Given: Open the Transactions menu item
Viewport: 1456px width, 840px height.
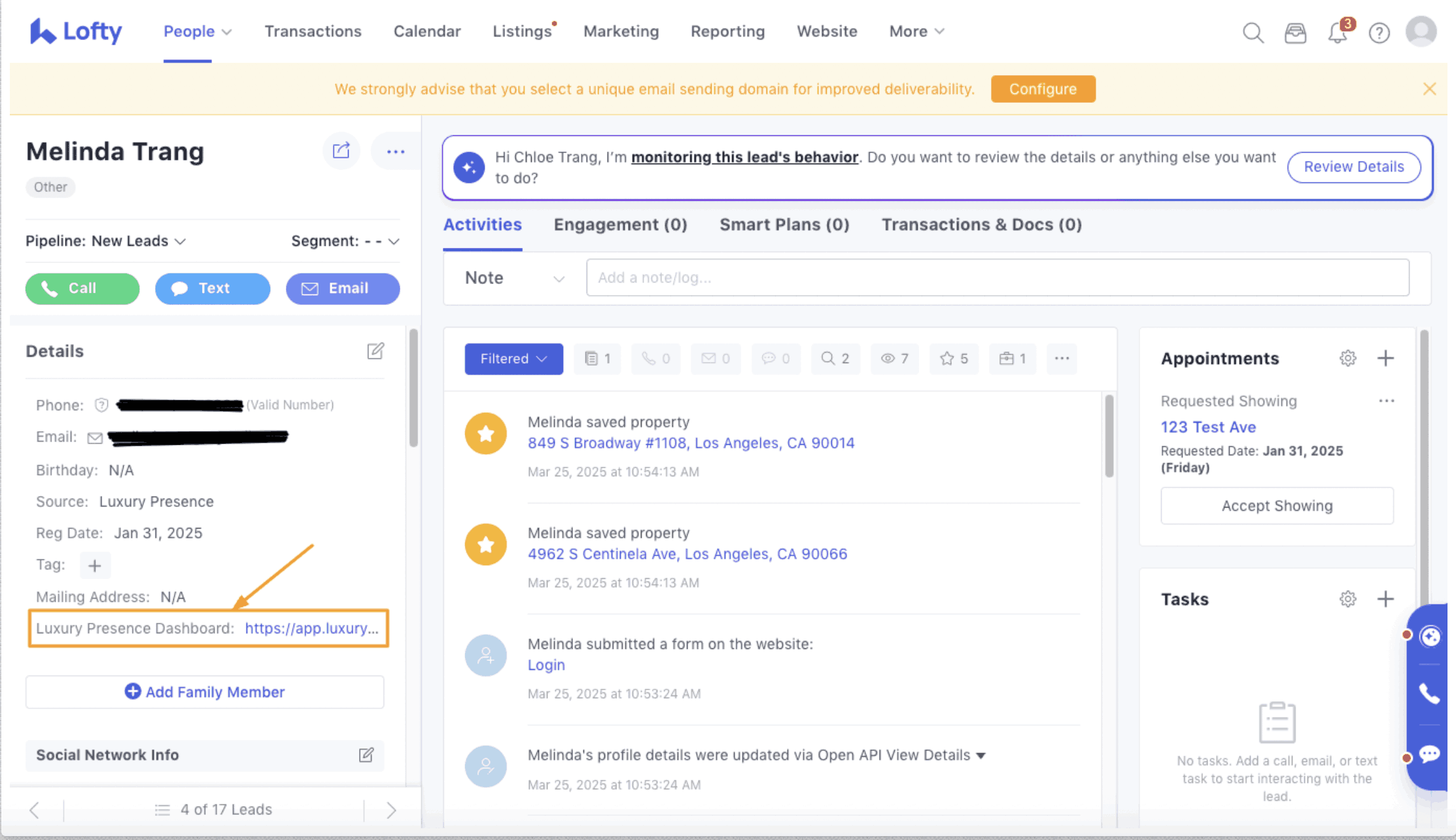Looking at the screenshot, I should [313, 31].
